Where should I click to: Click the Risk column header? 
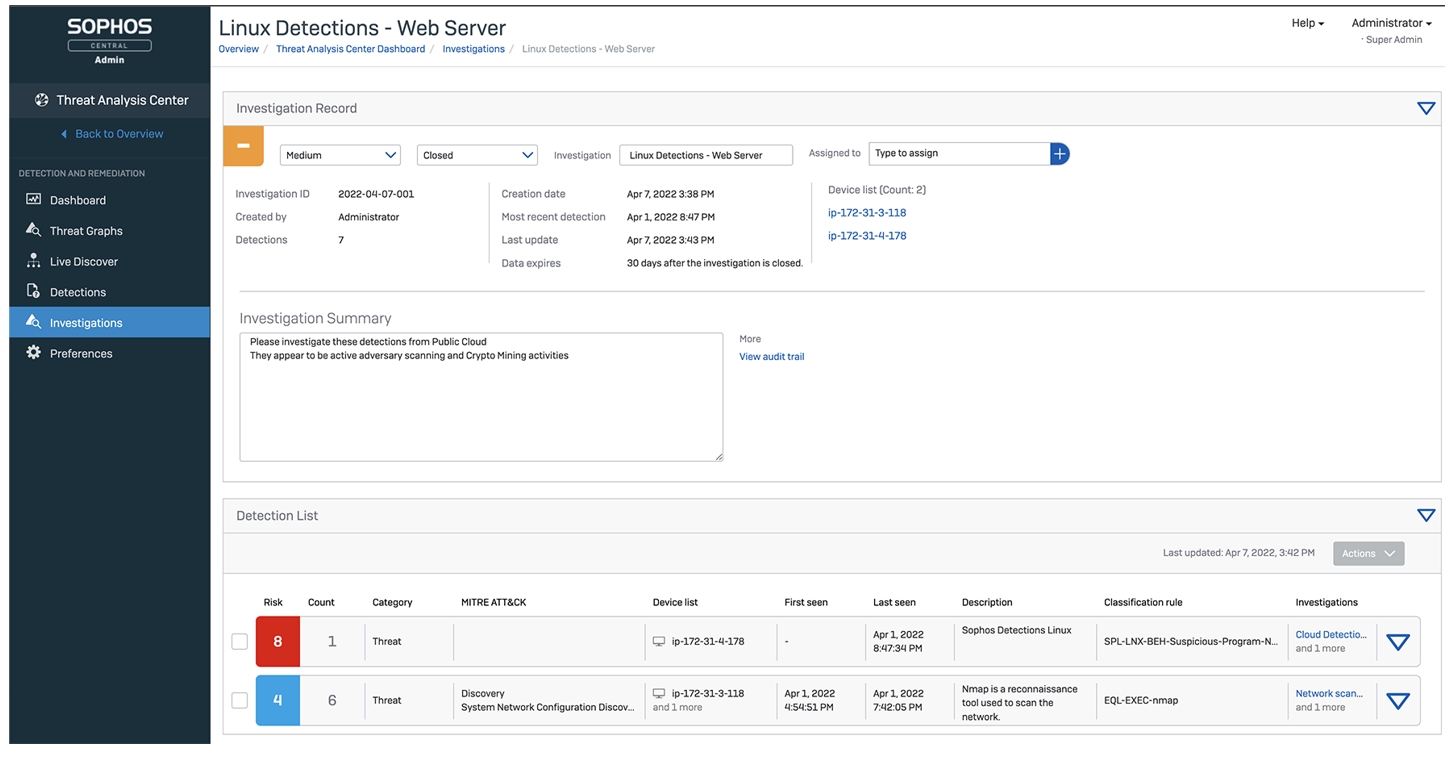click(x=273, y=603)
